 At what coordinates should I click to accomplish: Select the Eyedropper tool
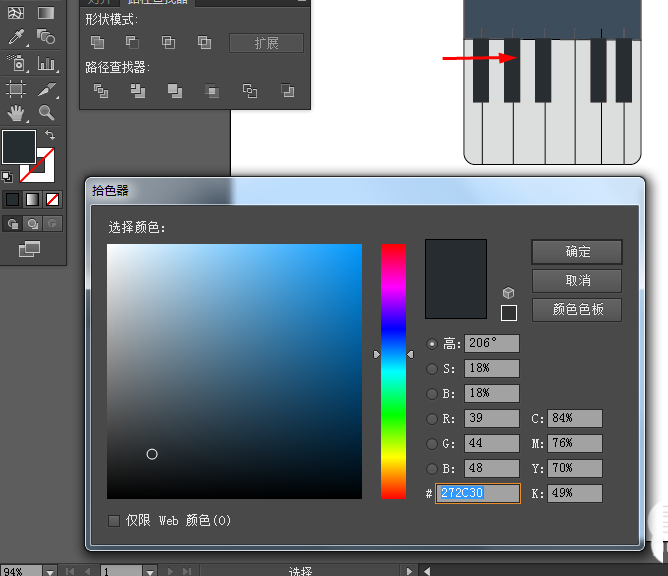click(x=16, y=38)
